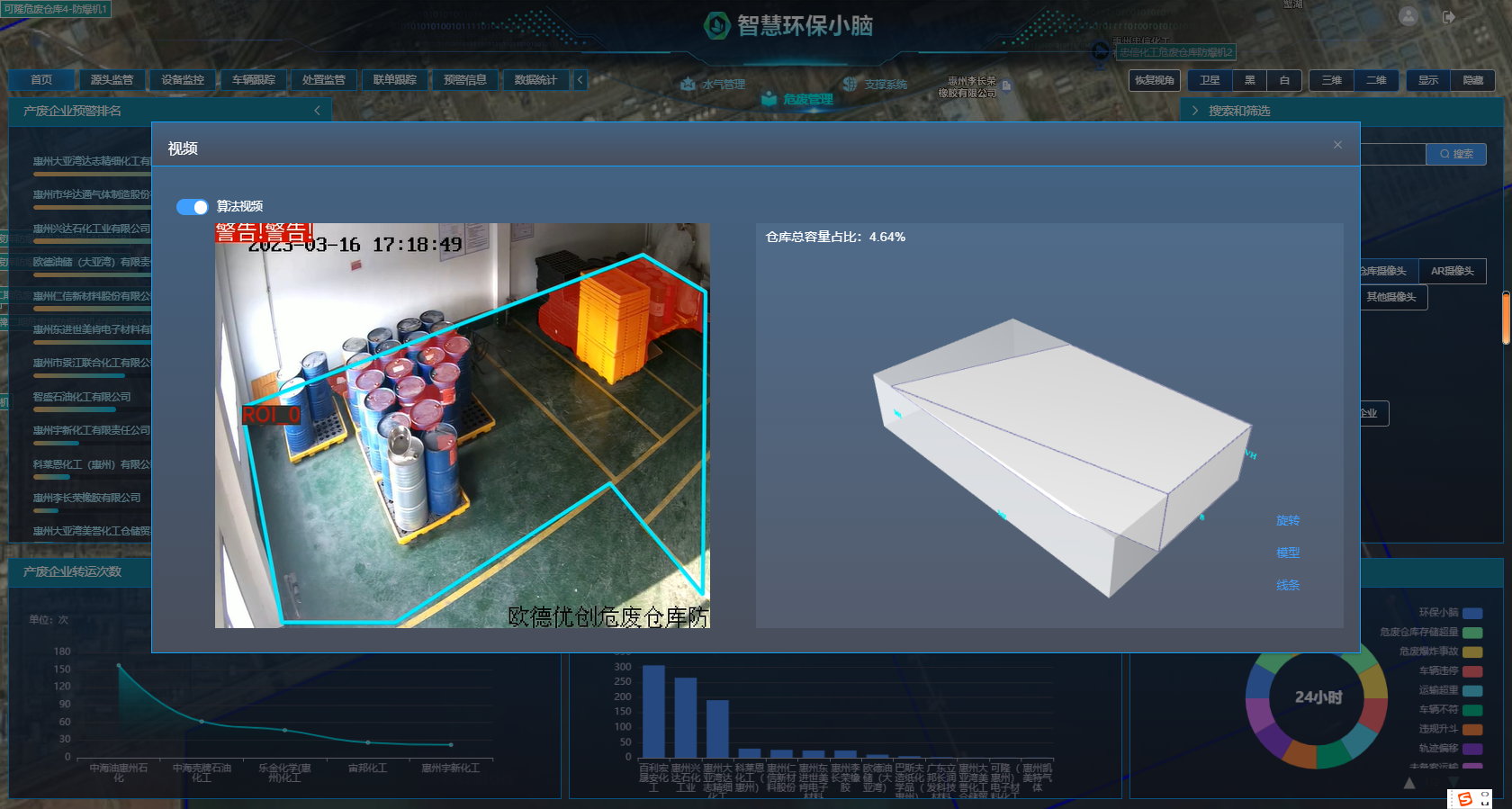1512x809 pixels.
Task: Open the 源头监管 tab
Action: pyautogui.click(x=112, y=80)
